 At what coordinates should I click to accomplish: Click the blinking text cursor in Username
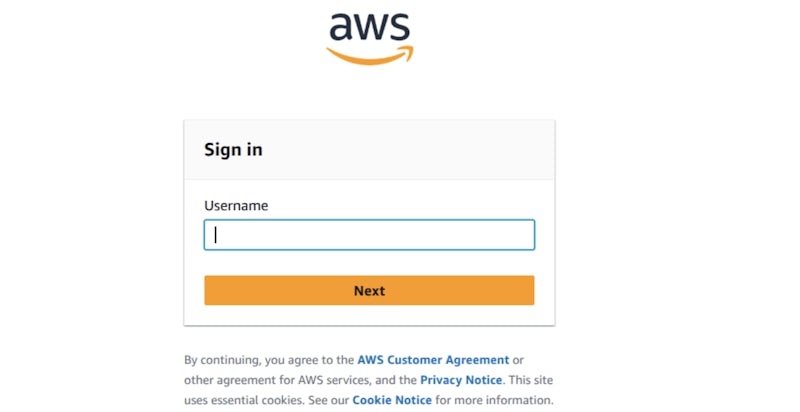[x=216, y=235]
